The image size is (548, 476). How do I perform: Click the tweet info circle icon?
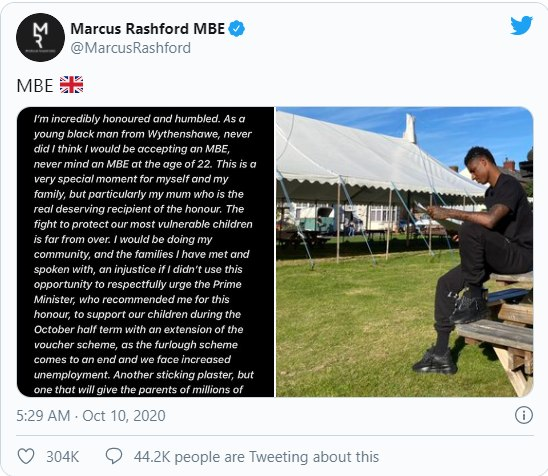pos(524,415)
